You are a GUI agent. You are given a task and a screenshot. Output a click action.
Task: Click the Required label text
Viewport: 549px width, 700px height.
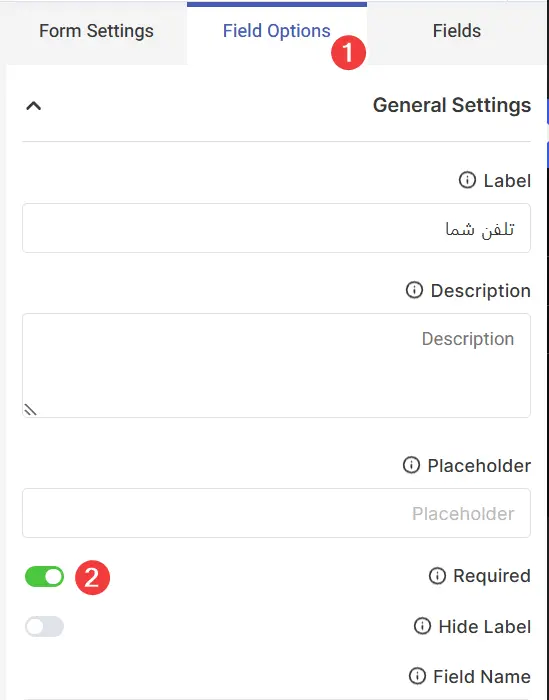(492, 575)
